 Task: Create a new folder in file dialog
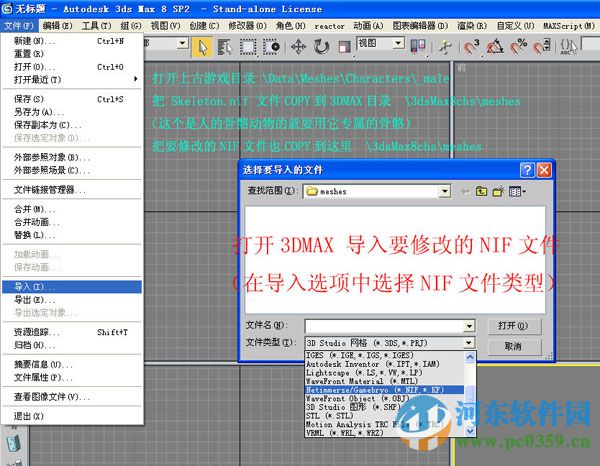pyautogui.click(x=498, y=191)
